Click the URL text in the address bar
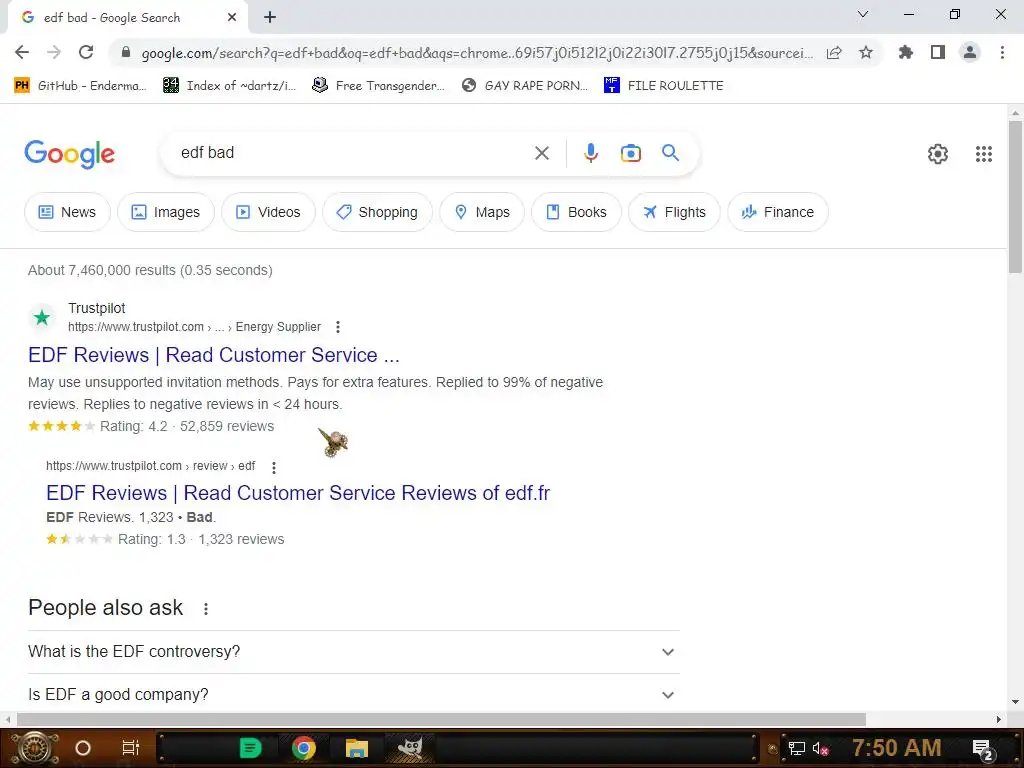Image resolution: width=1024 pixels, height=768 pixels. 477,53
